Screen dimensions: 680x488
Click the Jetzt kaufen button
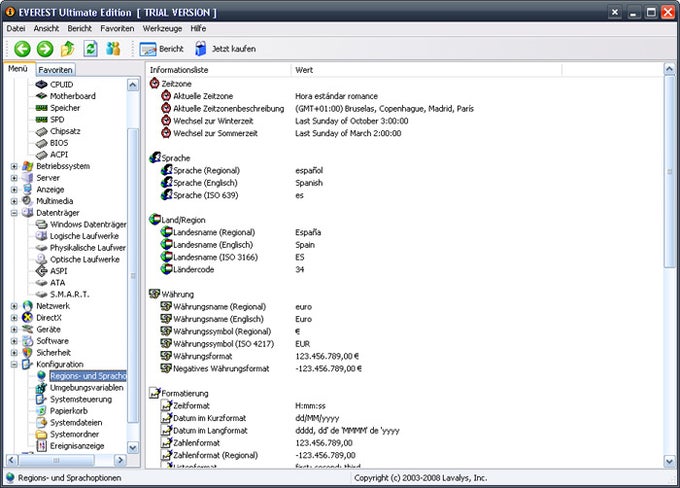pyautogui.click(x=225, y=49)
